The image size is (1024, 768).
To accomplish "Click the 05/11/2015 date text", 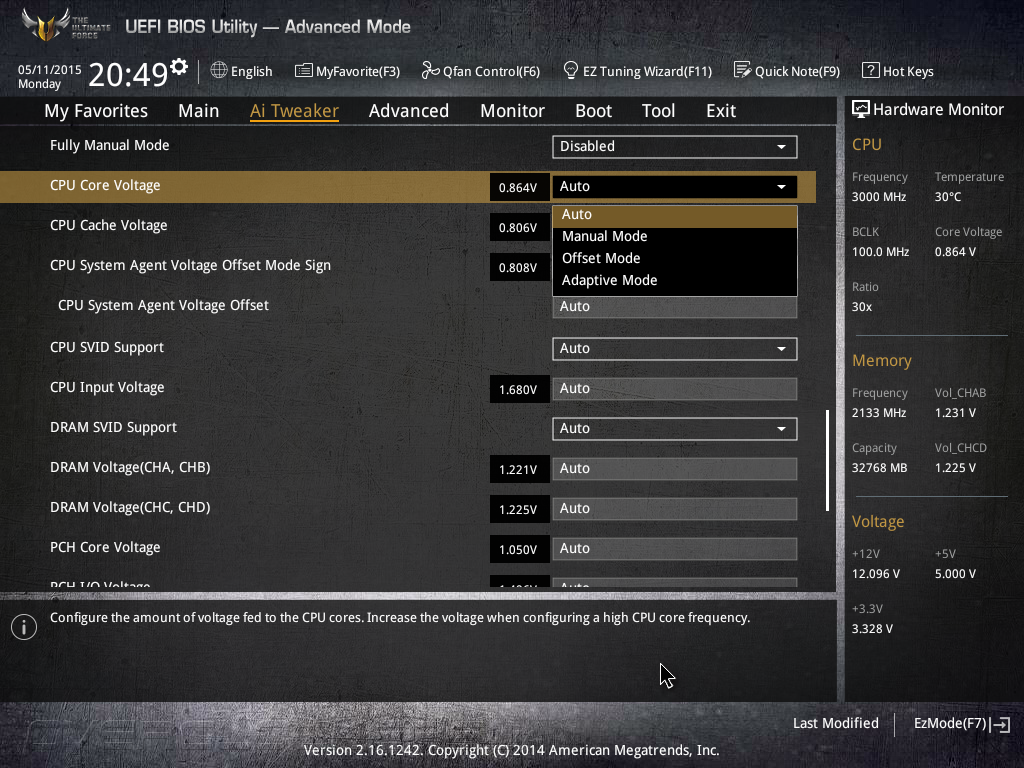I will 50,69.
